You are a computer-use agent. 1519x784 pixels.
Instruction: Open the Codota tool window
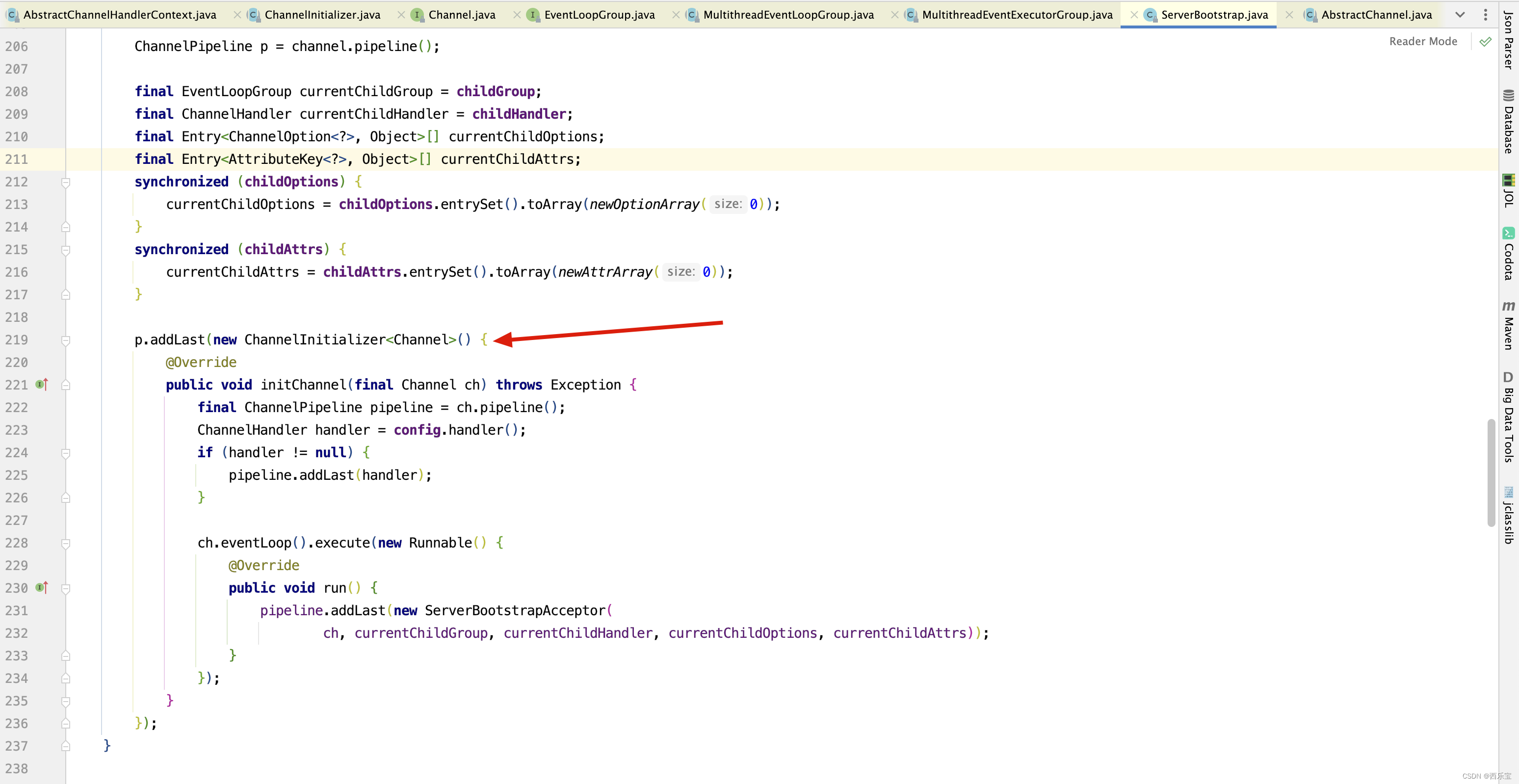coord(1509,254)
